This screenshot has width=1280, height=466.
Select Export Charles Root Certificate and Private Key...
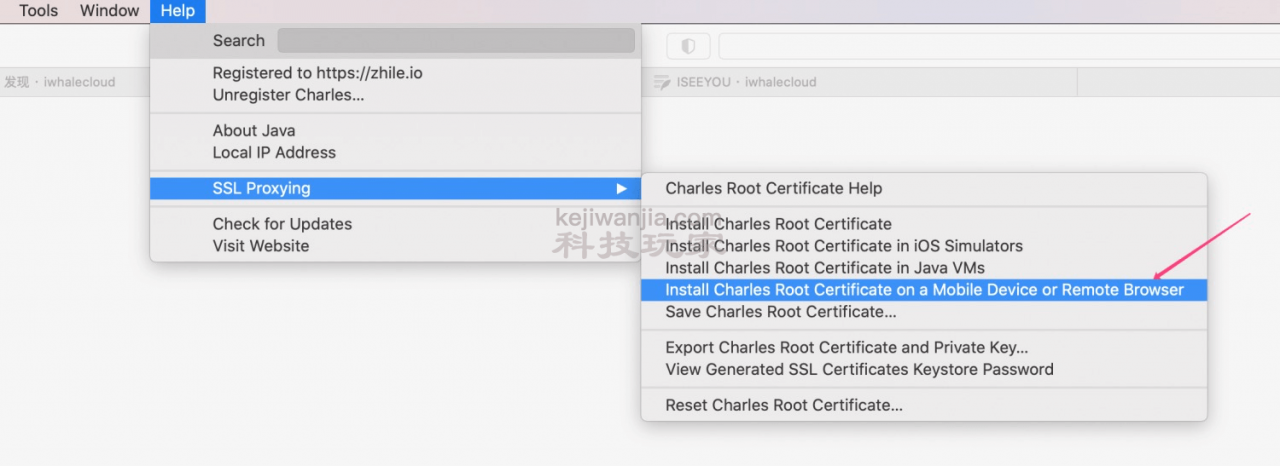click(924, 348)
